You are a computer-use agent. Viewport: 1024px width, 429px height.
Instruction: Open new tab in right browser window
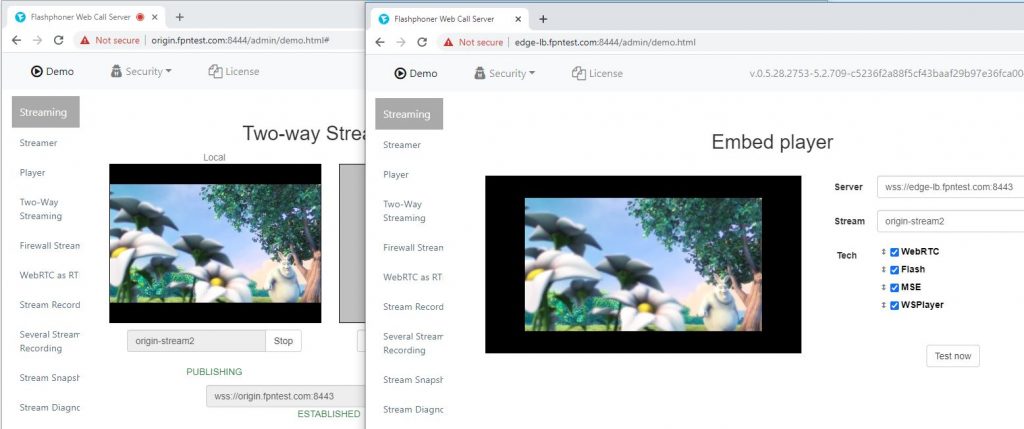(543, 19)
